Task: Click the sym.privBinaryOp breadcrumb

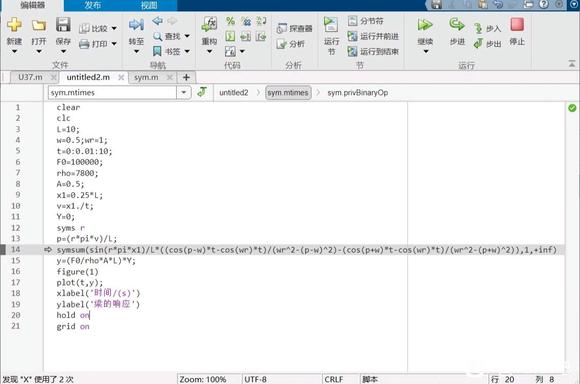Action: coord(358,93)
